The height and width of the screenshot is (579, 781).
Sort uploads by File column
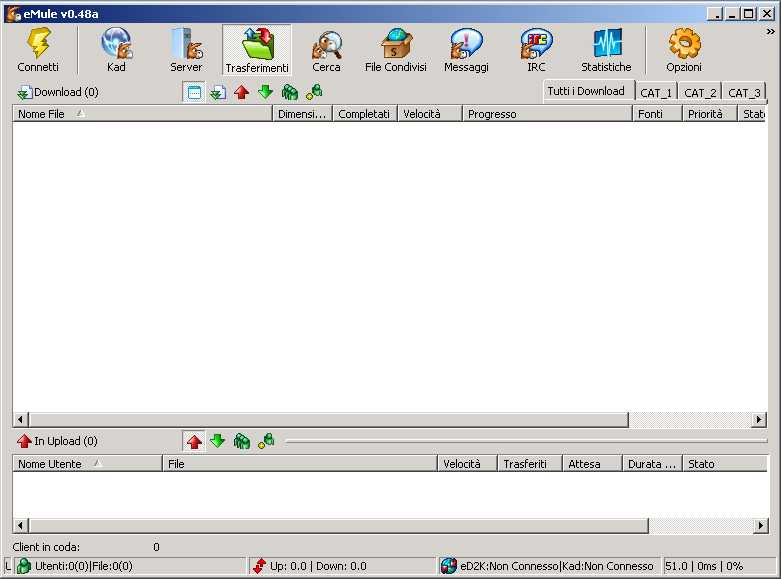click(x=300, y=464)
